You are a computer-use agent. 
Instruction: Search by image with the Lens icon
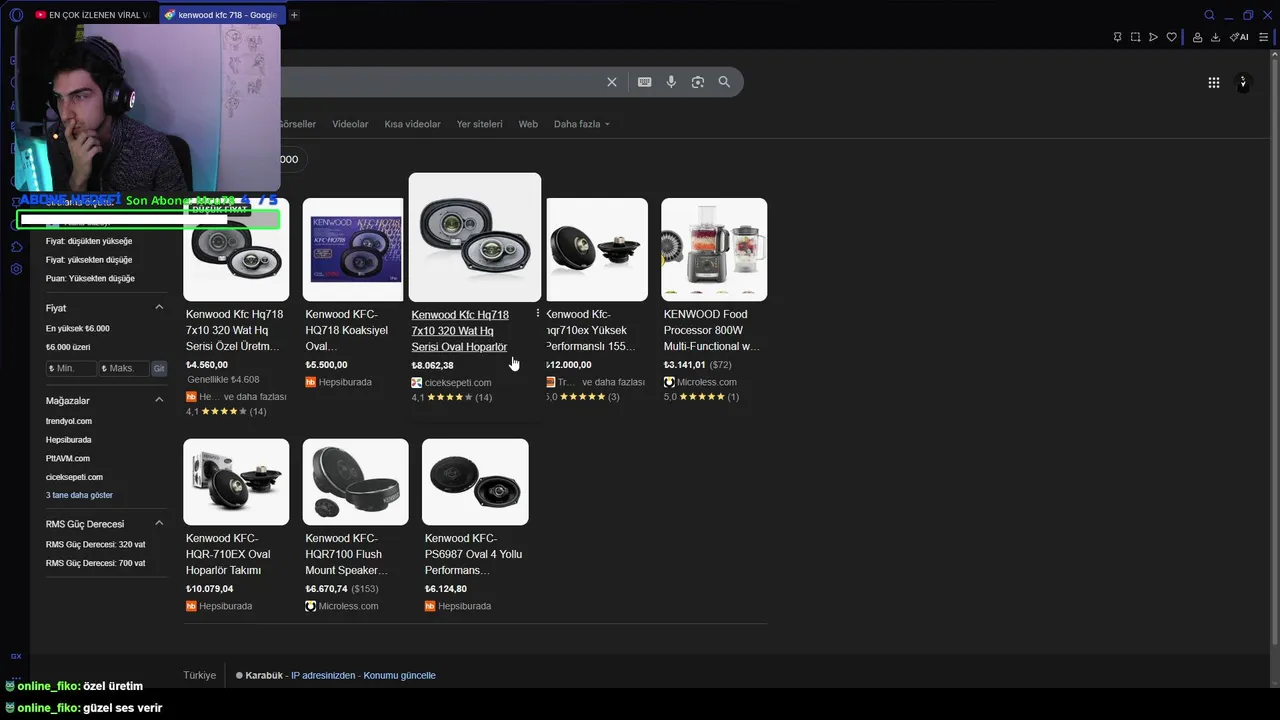pos(698,82)
